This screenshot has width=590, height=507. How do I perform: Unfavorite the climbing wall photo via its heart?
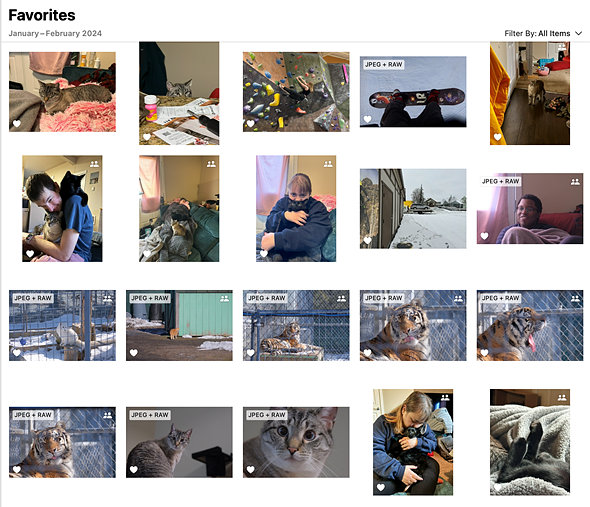pyautogui.click(x=251, y=123)
